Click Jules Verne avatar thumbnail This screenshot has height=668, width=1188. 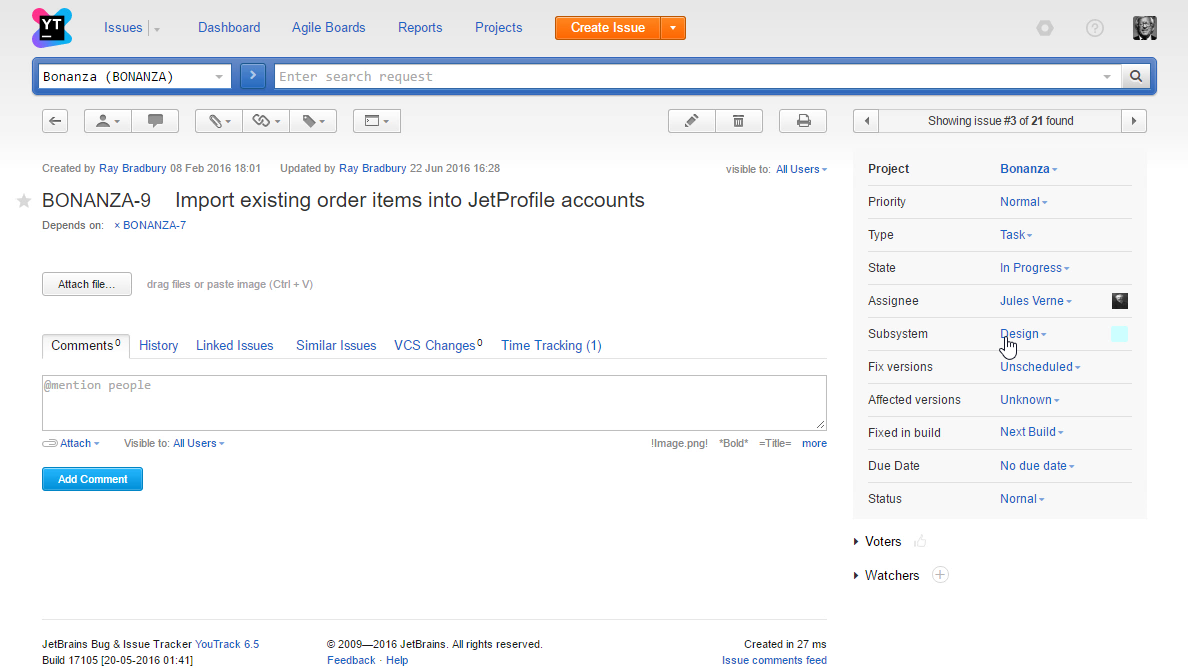tap(1120, 301)
